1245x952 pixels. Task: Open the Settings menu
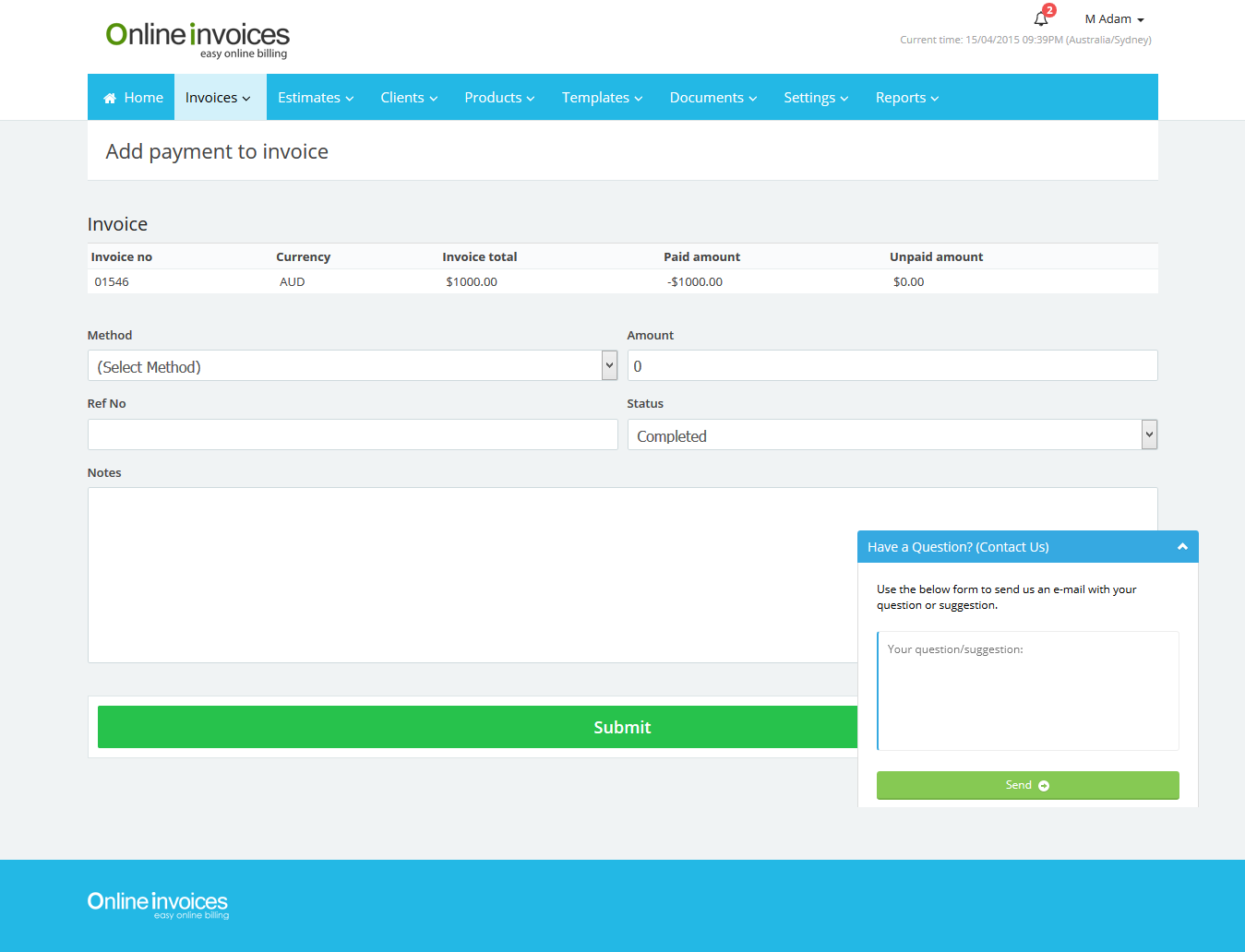(x=816, y=98)
